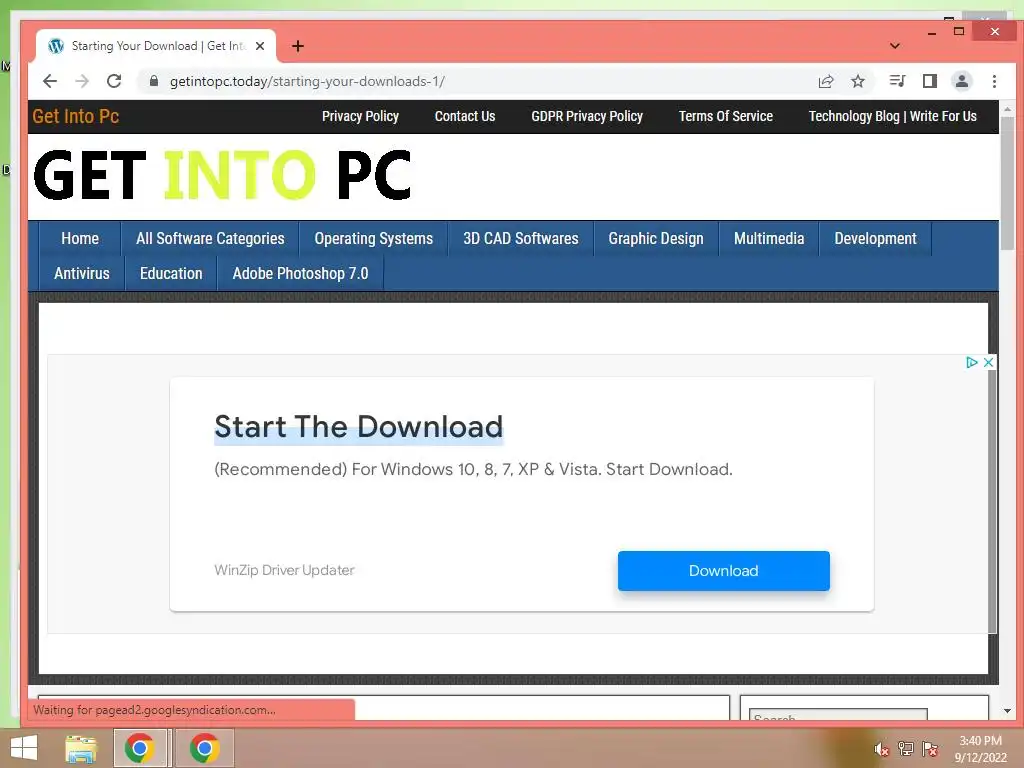Click the page vertical scrollbar thumb
Image resolution: width=1024 pixels, height=768 pixels.
pyautogui.click(x=1007, y=183)
